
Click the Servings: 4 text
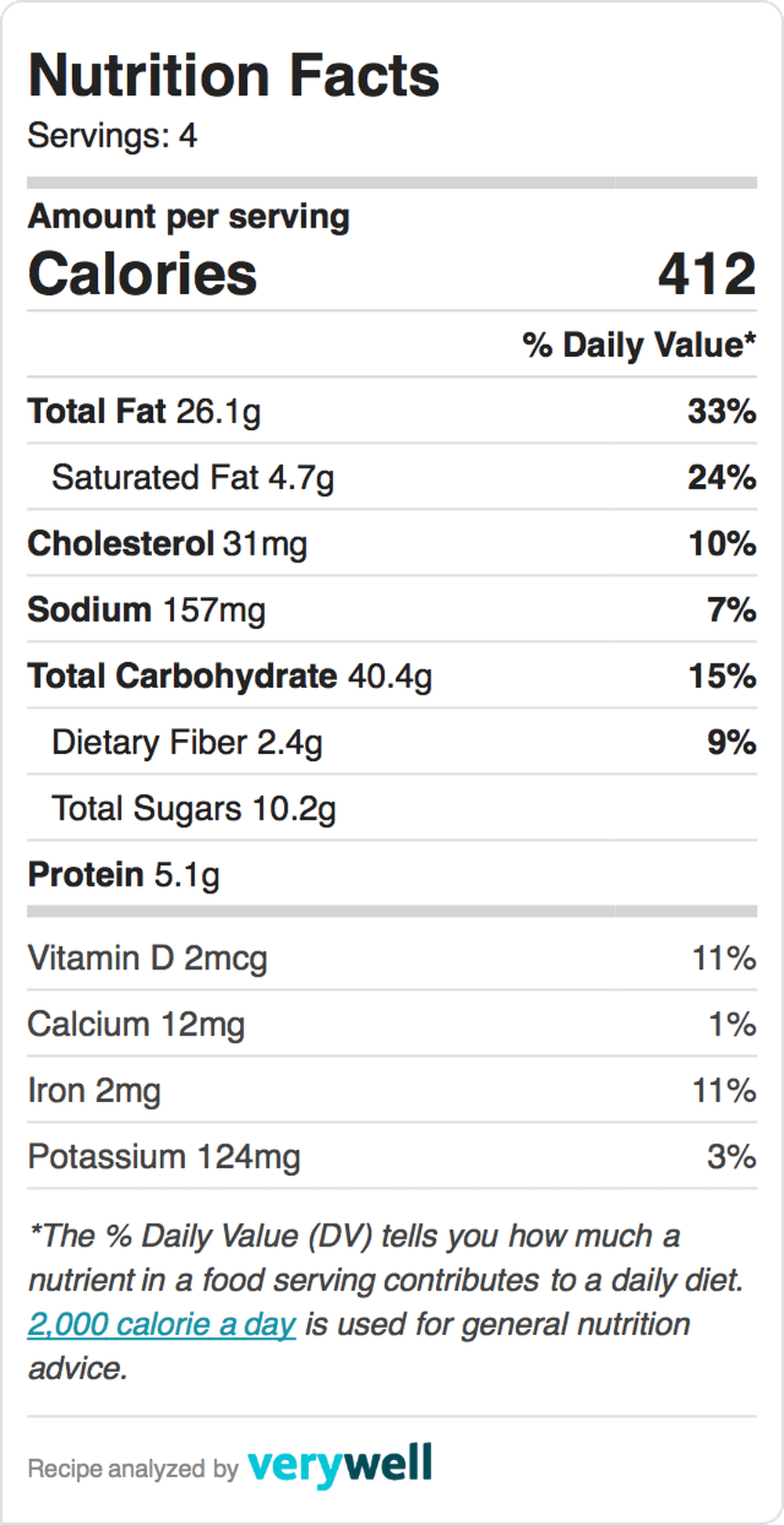112,136
